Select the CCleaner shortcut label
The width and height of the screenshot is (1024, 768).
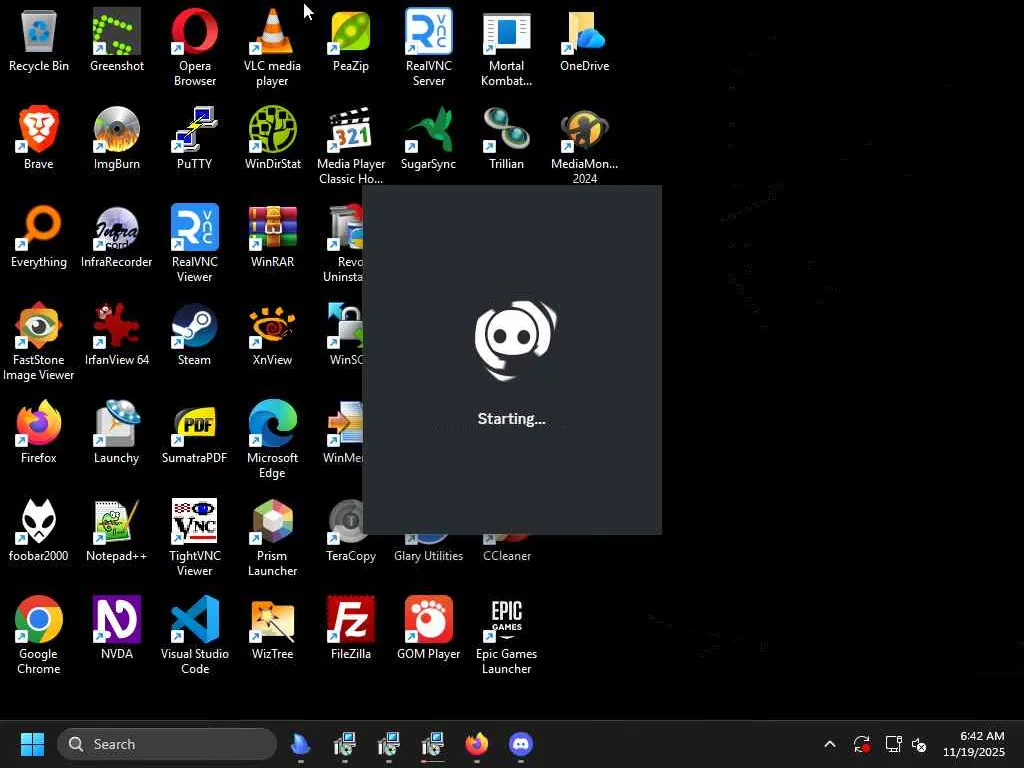tap(507, 556)
